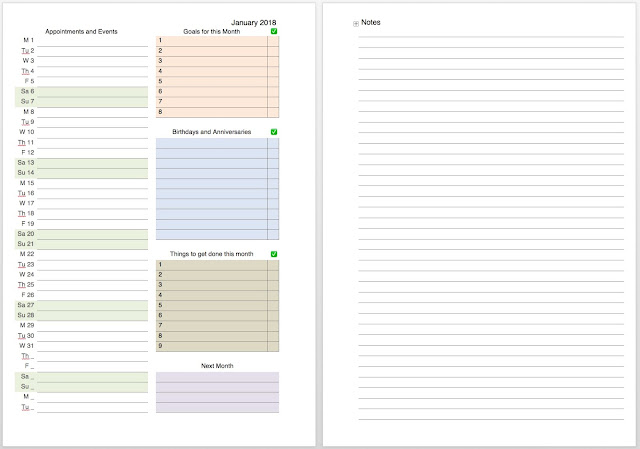Click the table handle beside Notes
This screenshot has width=640, height=449.
click(356, 24)
